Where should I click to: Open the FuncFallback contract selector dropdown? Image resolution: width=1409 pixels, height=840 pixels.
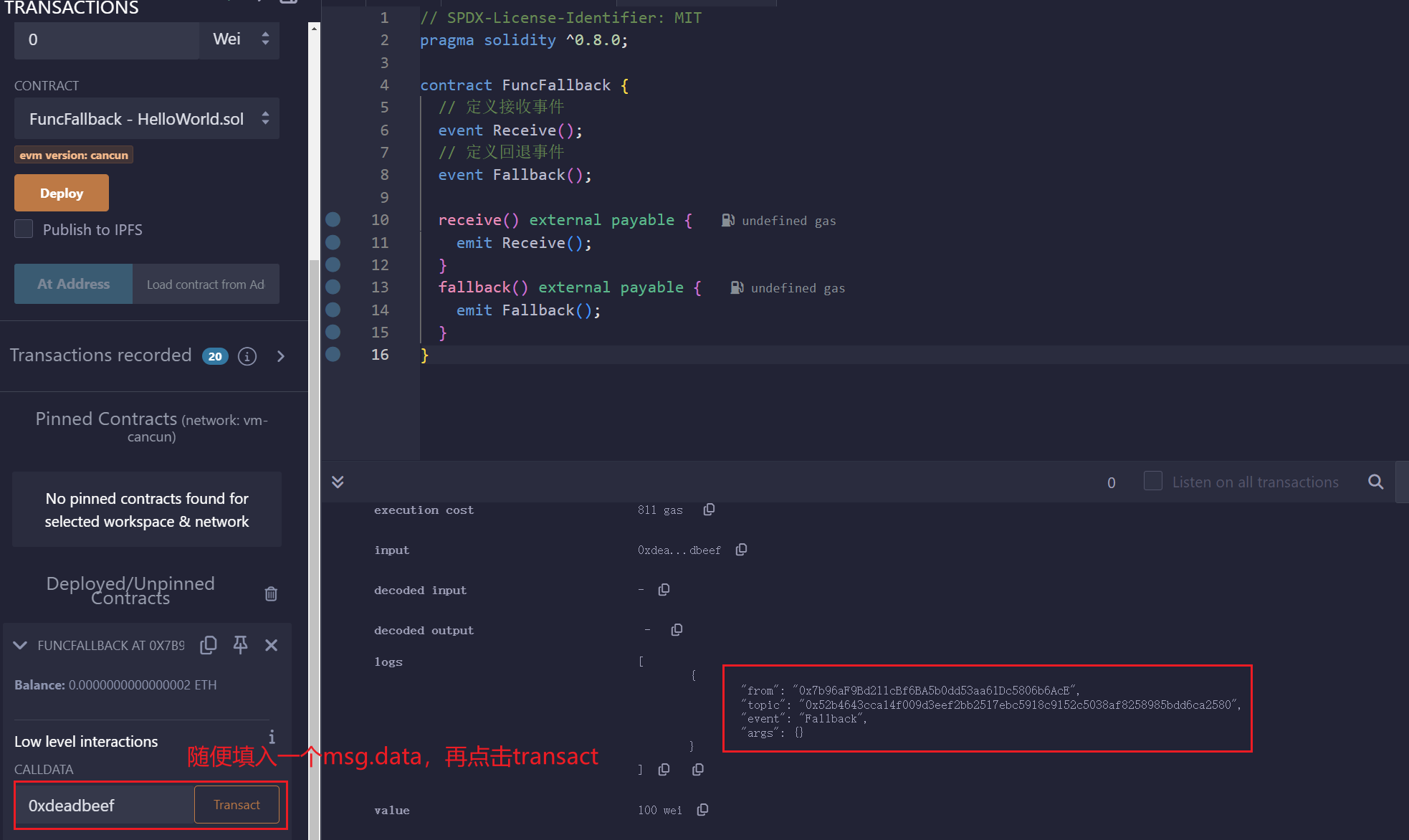point(147,119)
